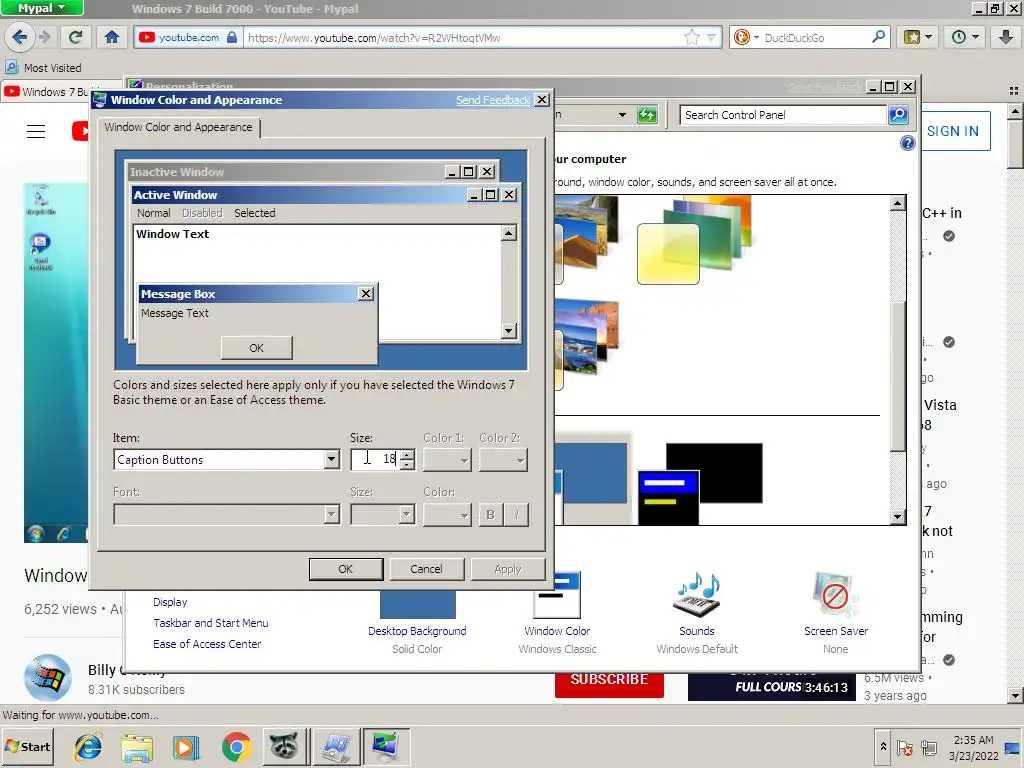Click the Selected menu in preview
1024x768 pixels.
tap(255, 213)
